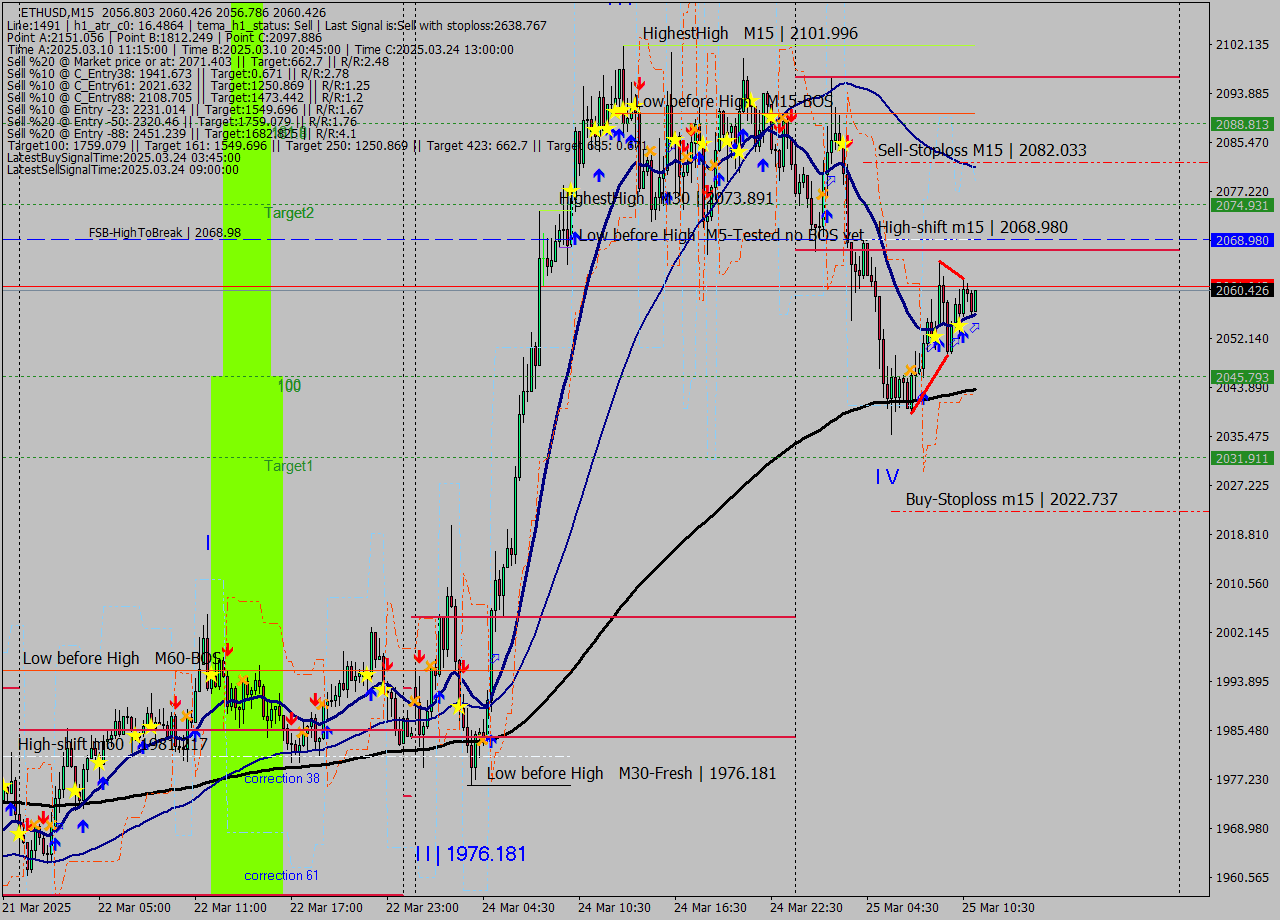
Task: Select the correction 61 label
Action: pos(282,875)
